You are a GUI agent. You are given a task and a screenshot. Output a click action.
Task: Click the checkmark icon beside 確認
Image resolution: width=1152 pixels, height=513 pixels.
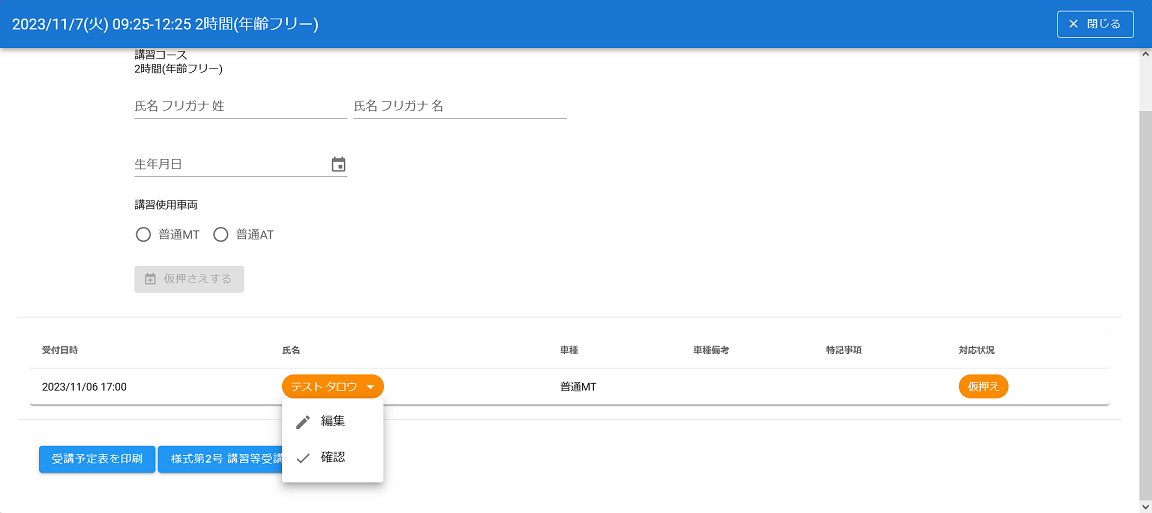(303, 458)
